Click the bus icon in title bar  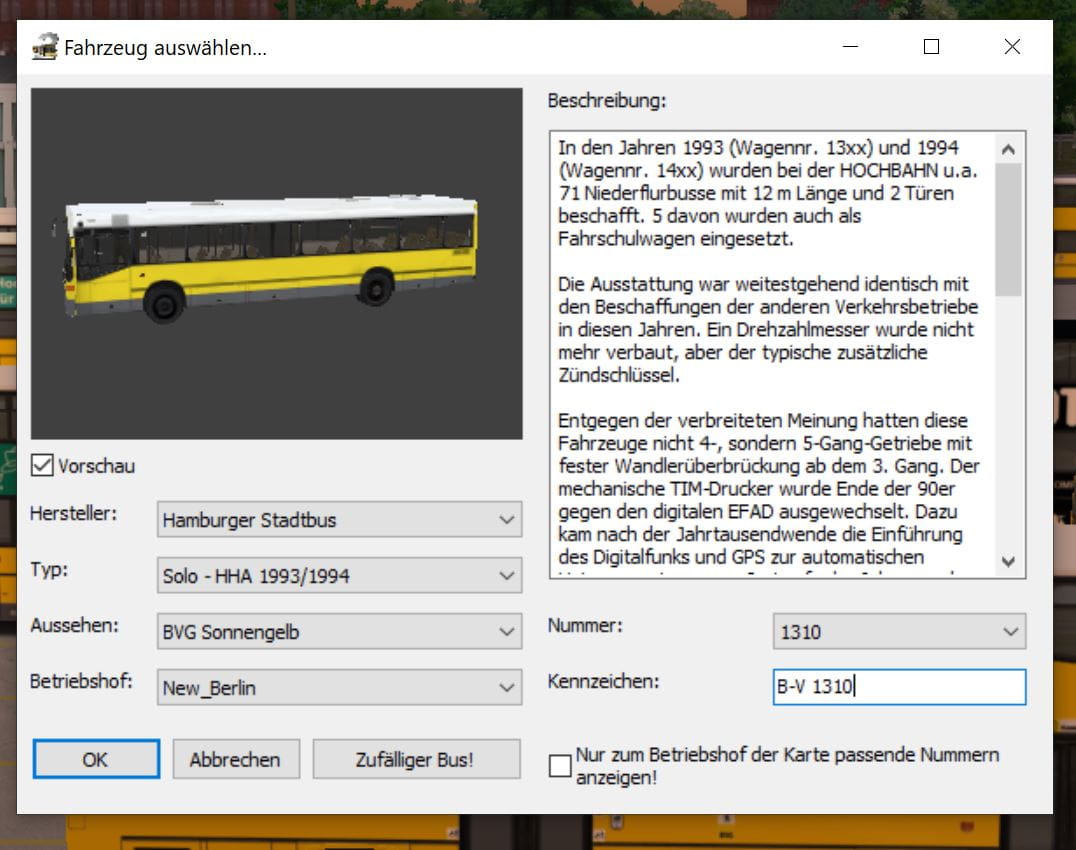pos(45,47)
